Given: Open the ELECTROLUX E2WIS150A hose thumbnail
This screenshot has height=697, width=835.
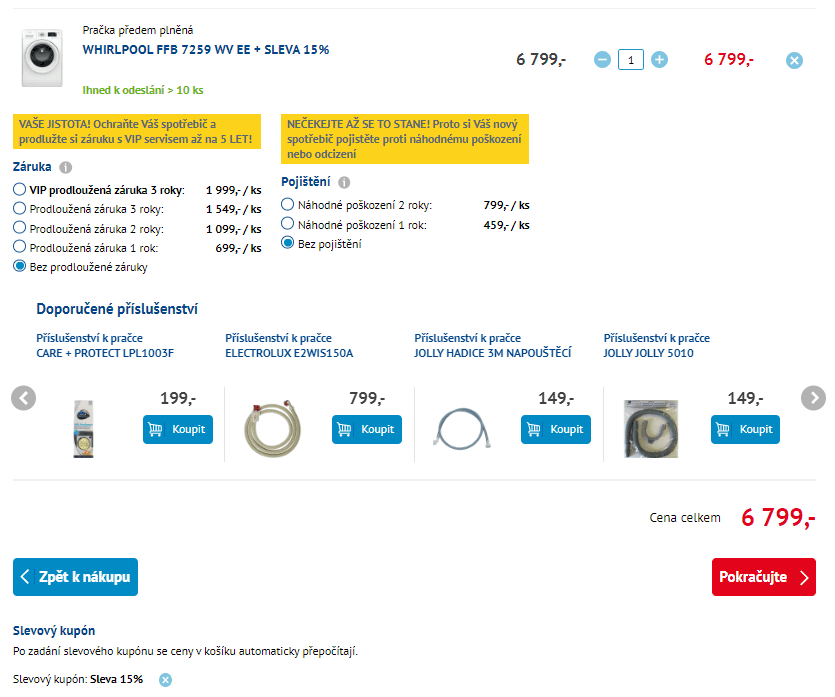Looking at the screenshot, I should pyautogui.click(x=272, y=429).
